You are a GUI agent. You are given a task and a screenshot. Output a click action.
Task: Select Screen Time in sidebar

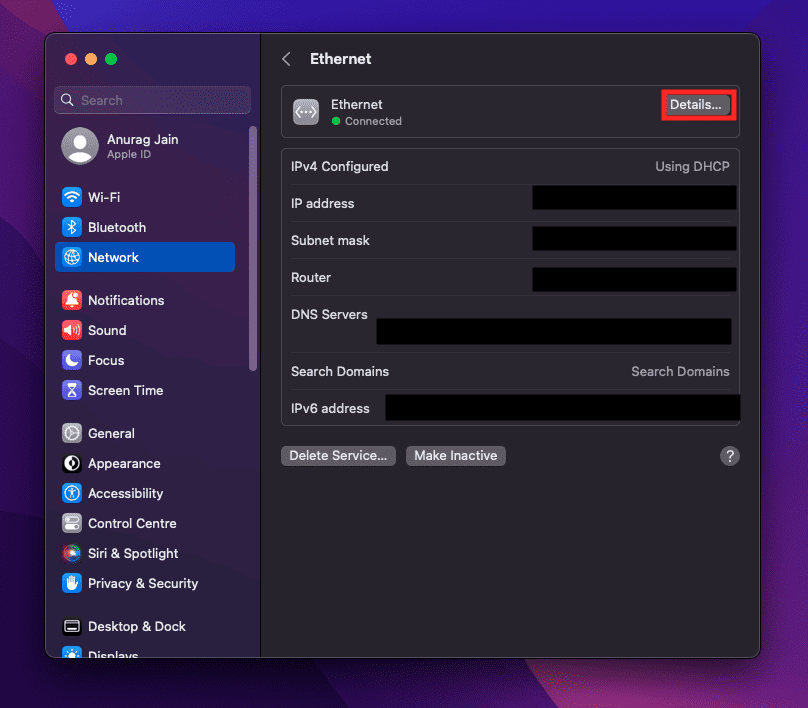click(145, 391)
